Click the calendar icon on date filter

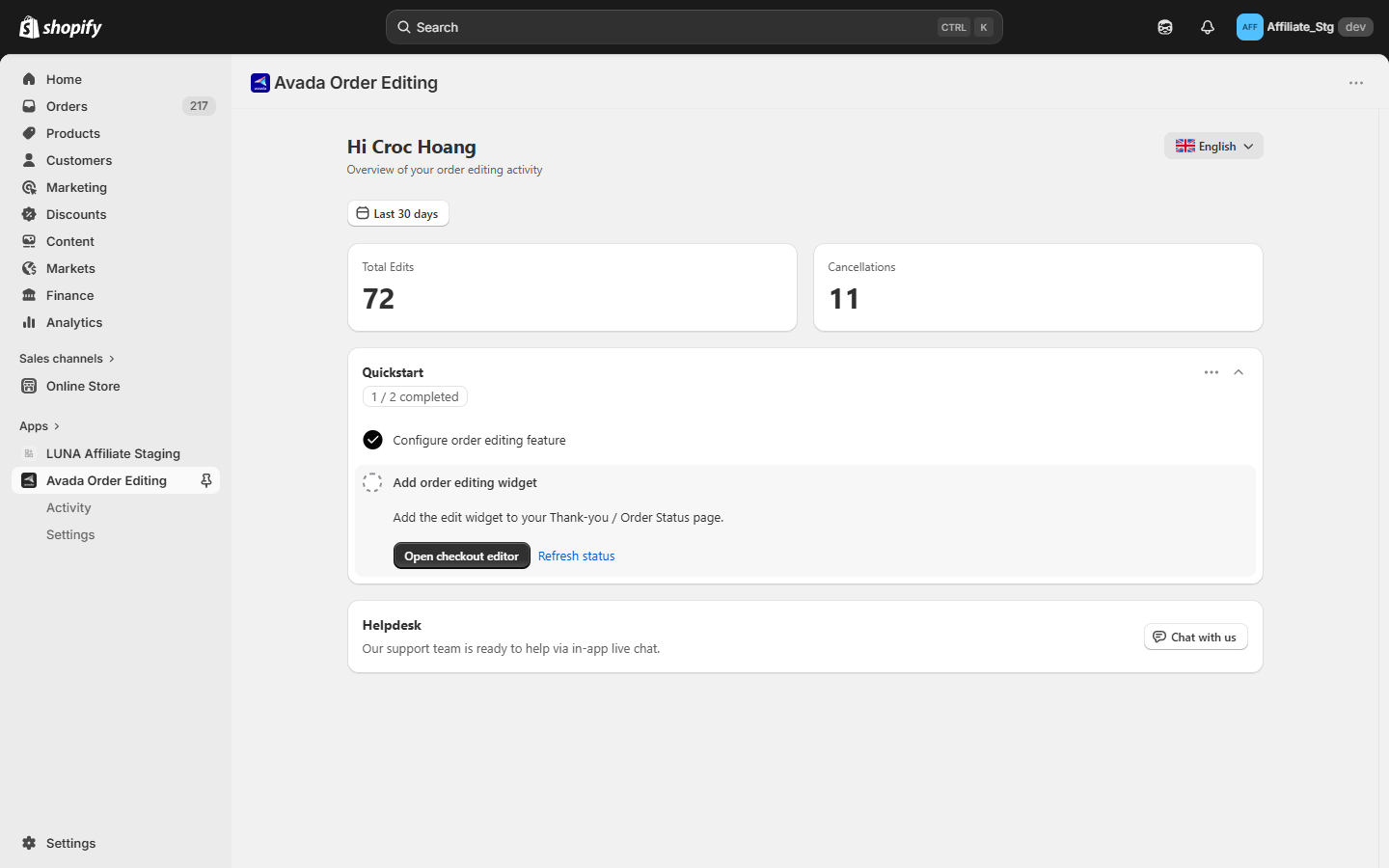click(x=363, y=213)
